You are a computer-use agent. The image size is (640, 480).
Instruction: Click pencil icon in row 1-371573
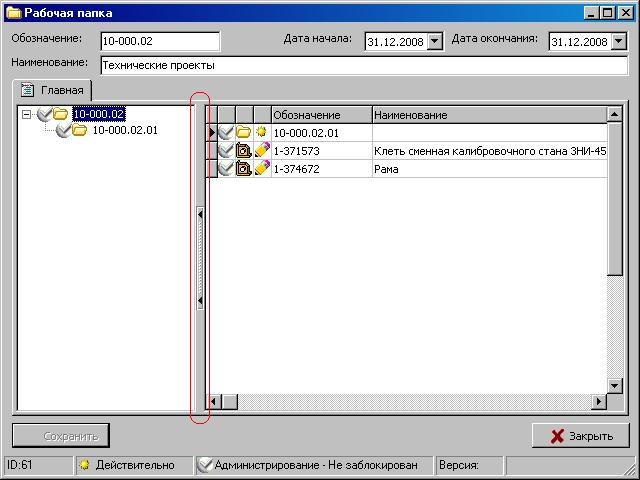(x=262, y=150)
